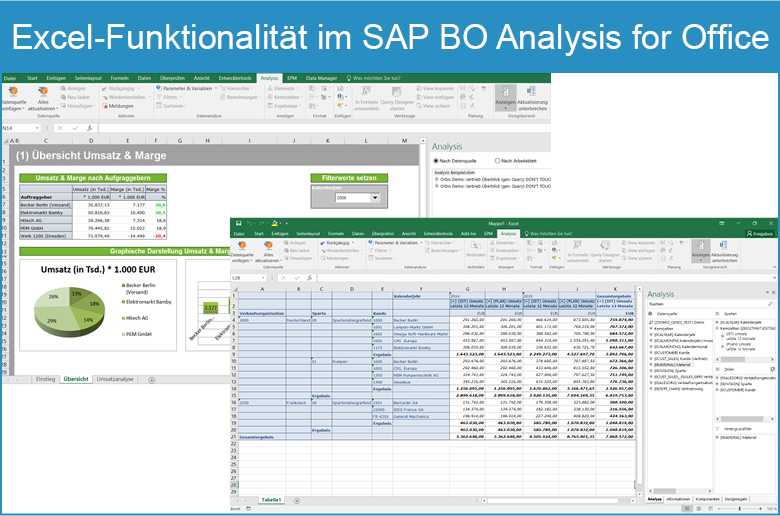The width and height of the screenshot is (780, 516).
Task: Click Aktualisierung unterbrechen in front window
Action: pyautogui.click(x=724, y=251)
